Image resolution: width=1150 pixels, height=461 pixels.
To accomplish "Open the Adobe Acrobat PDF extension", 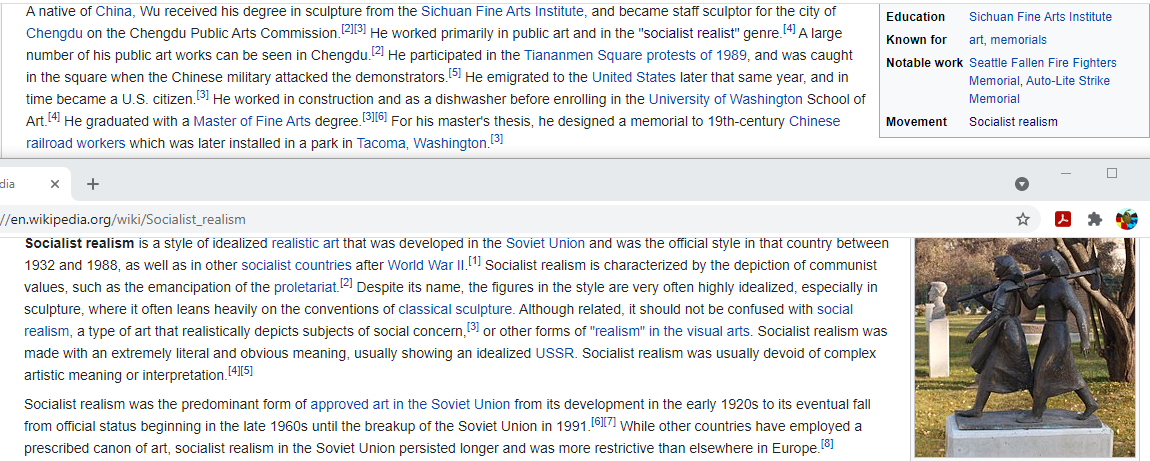I will coord(1063,219).
